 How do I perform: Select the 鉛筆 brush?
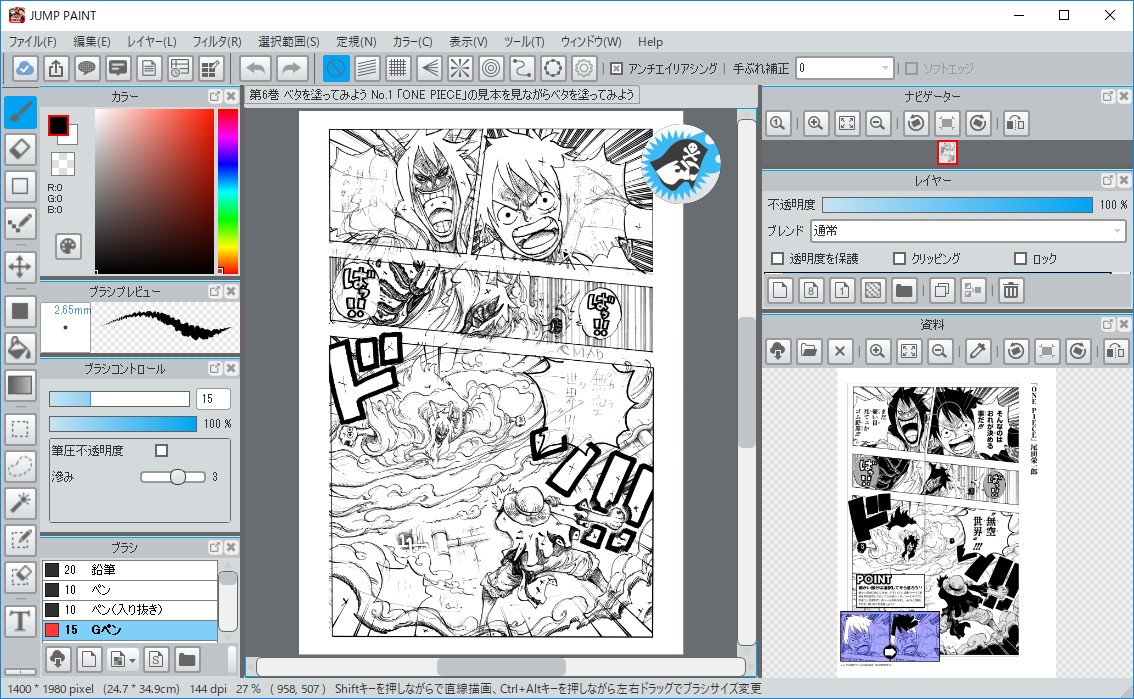click(130, 570)
